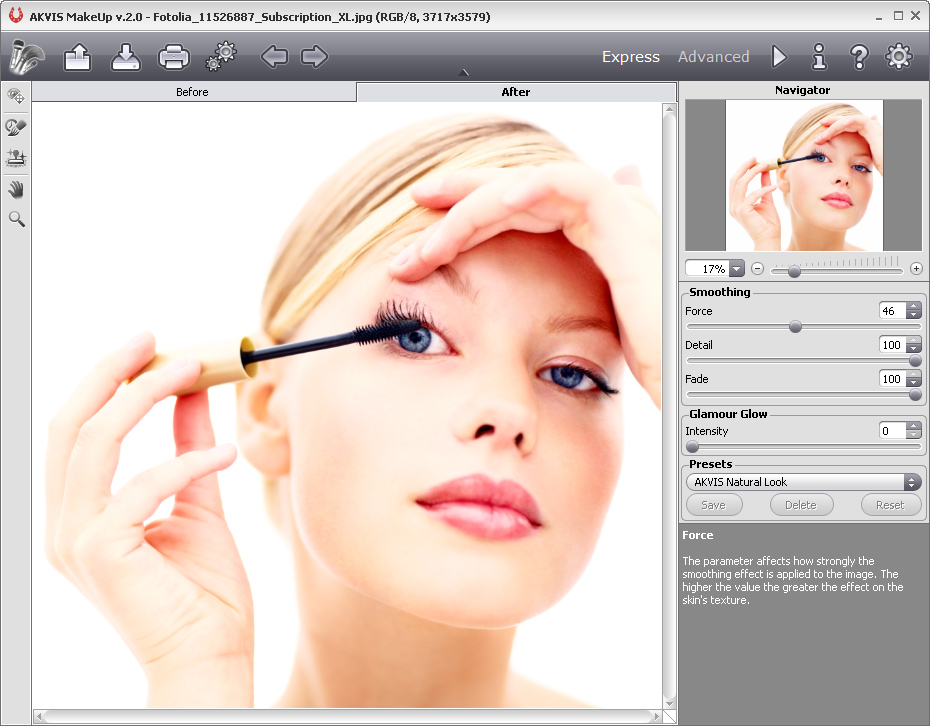Select the Hand tool in left toolbar
Screen dimensions: 930x726
click(x=16, y=189)
